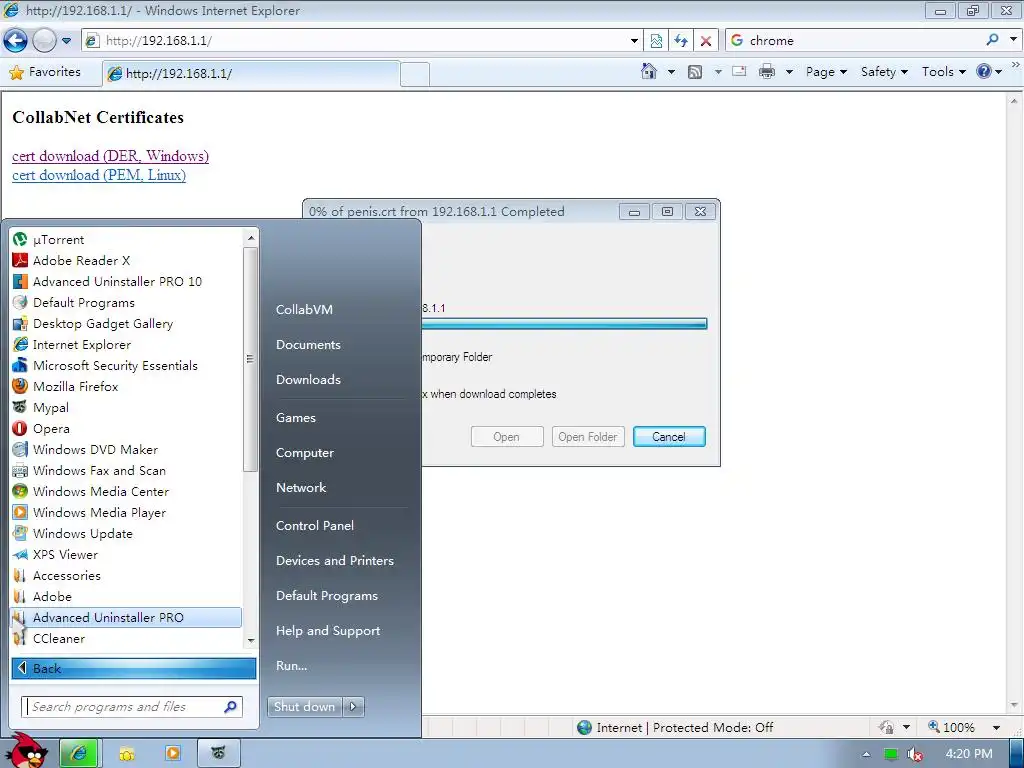
Task: Open the search provider dropdown arrow
Action: (x=1014, y=40)
